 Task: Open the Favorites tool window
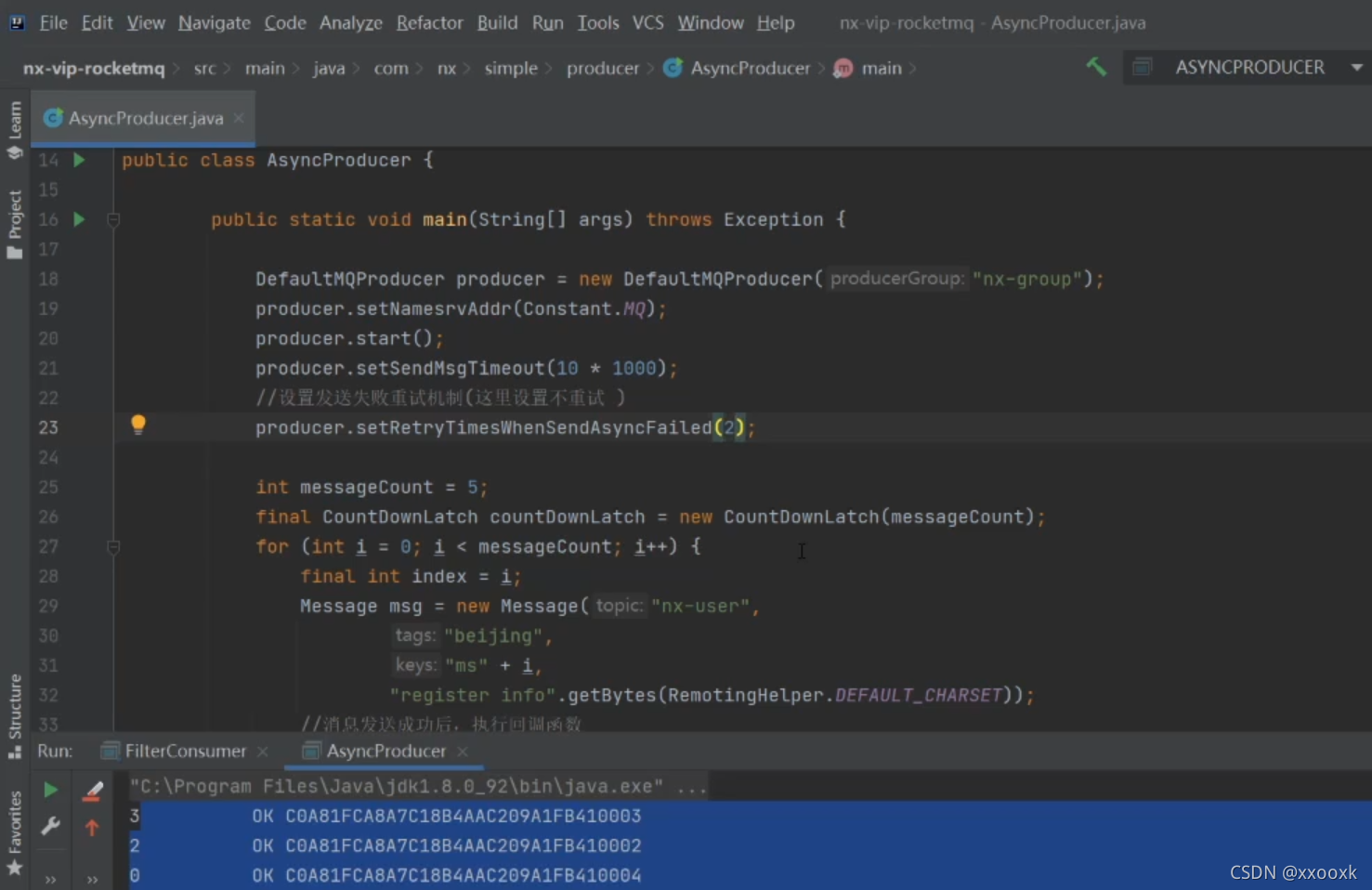coord(15,833)
